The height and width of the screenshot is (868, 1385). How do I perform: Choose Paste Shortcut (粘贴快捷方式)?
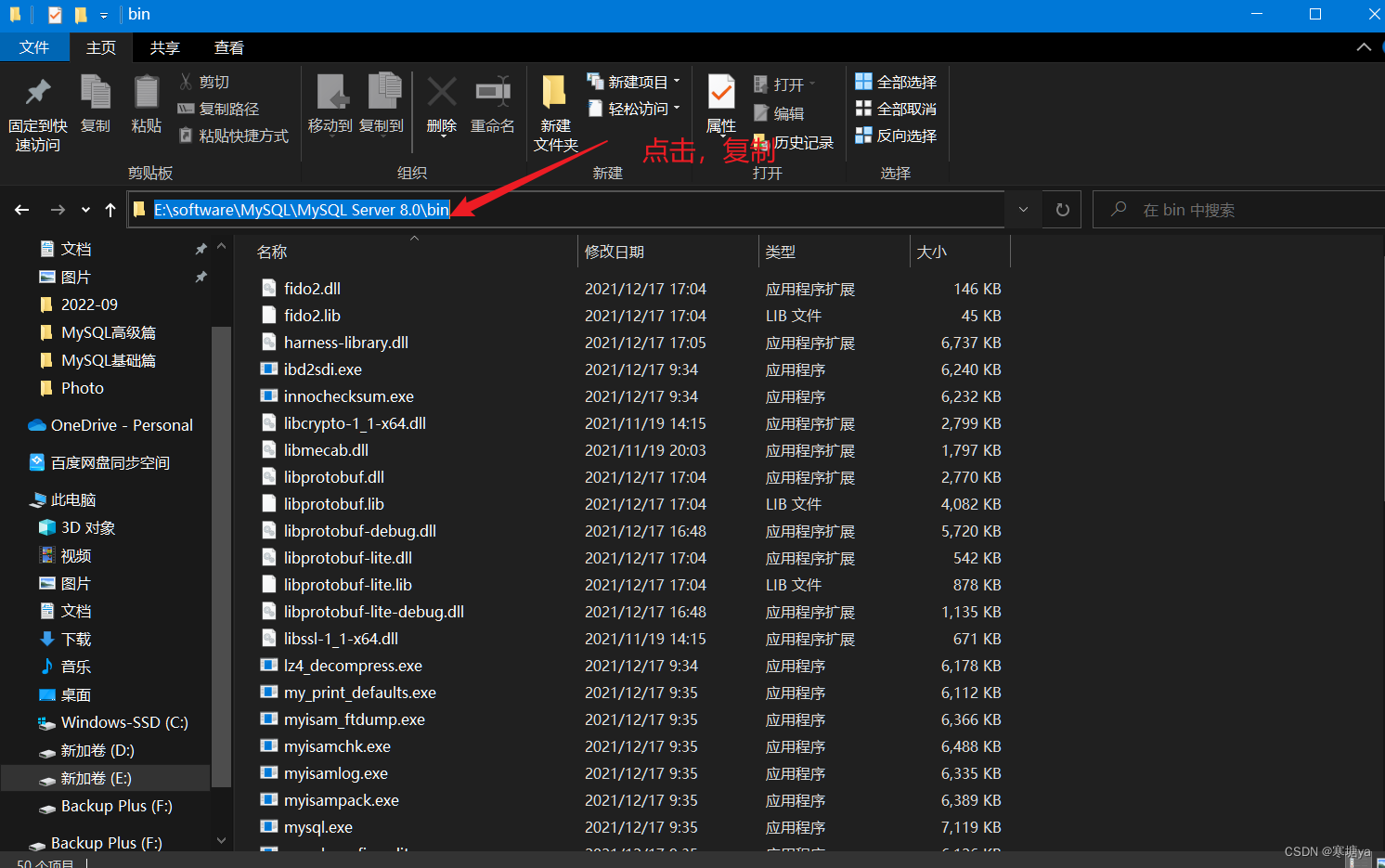click(234, 136)
